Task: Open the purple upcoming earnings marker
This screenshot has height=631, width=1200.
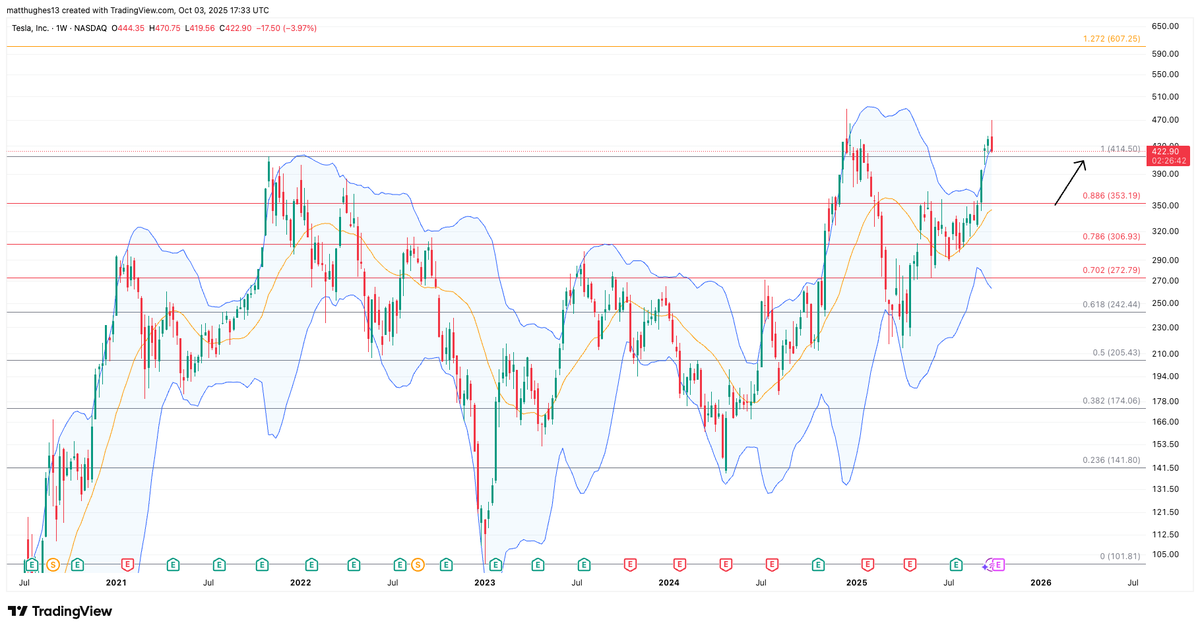Action: [998, 565]
